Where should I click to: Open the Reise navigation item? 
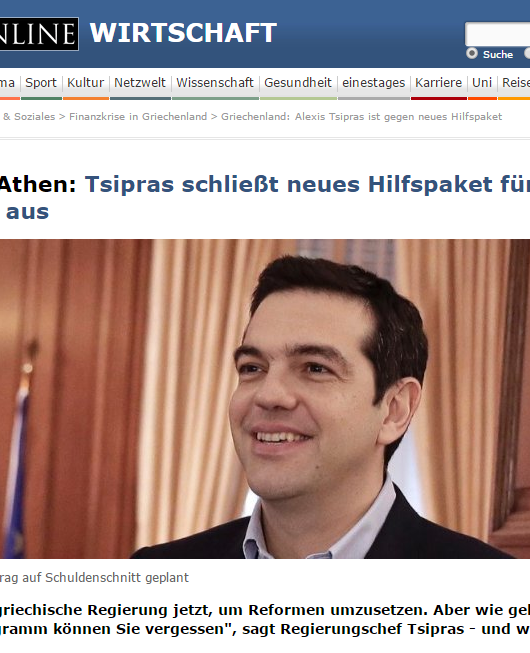coord(516,82)
